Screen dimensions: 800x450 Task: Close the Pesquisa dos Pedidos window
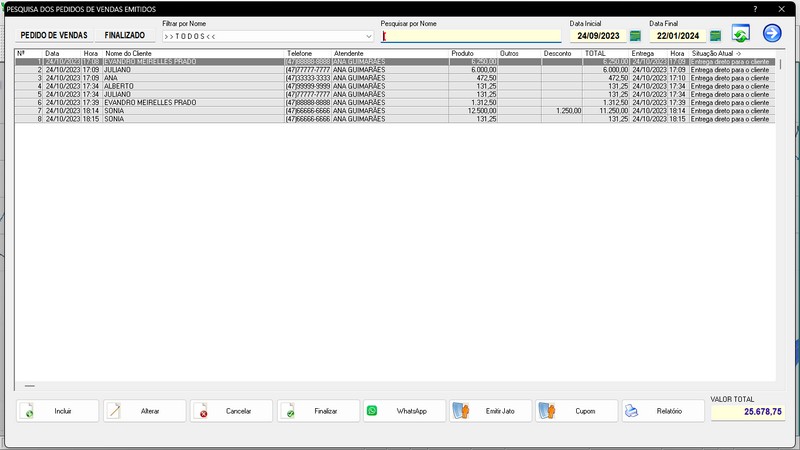click(782, 9)
